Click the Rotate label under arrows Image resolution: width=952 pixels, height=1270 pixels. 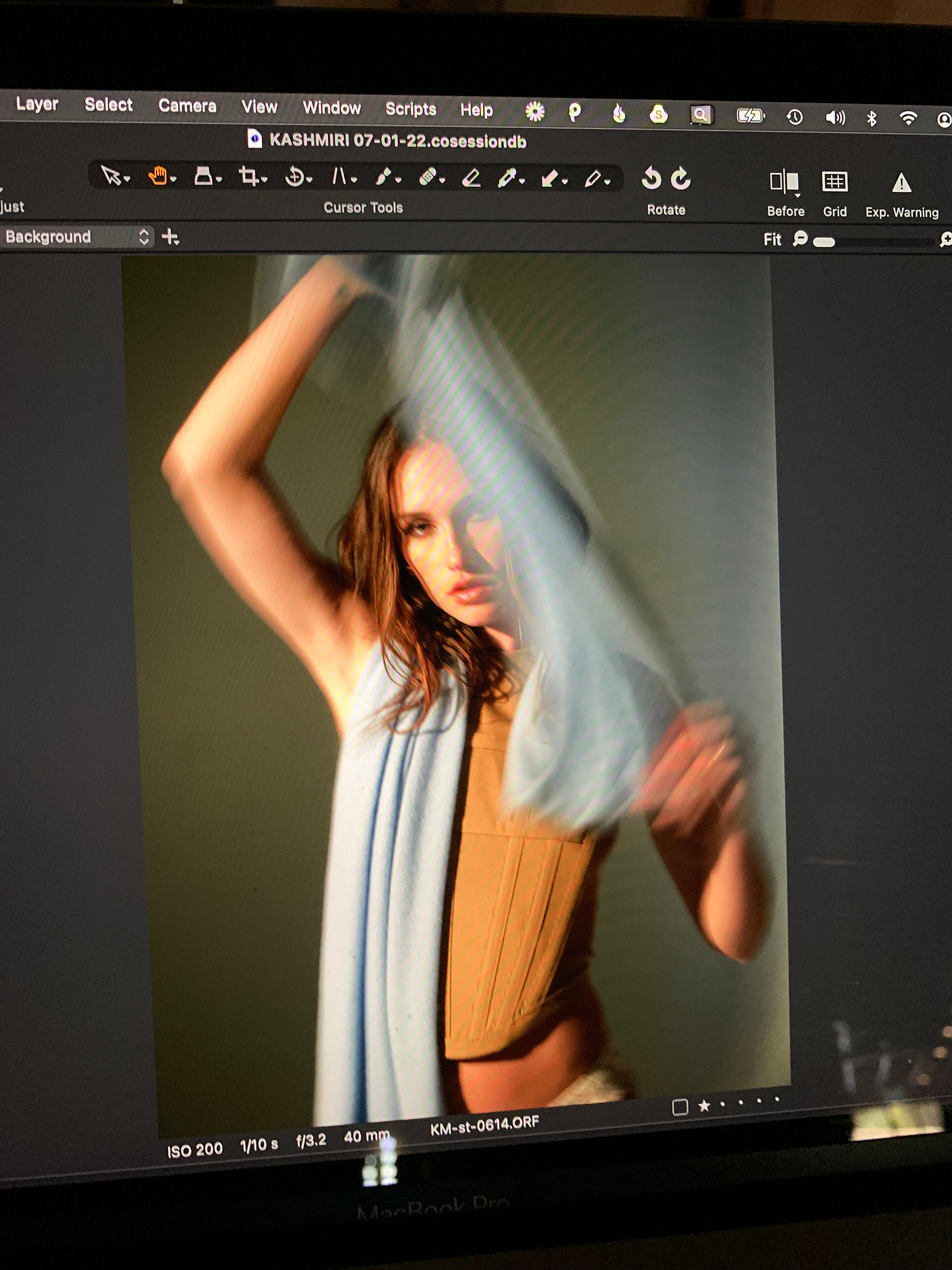[x=666, y=210]
